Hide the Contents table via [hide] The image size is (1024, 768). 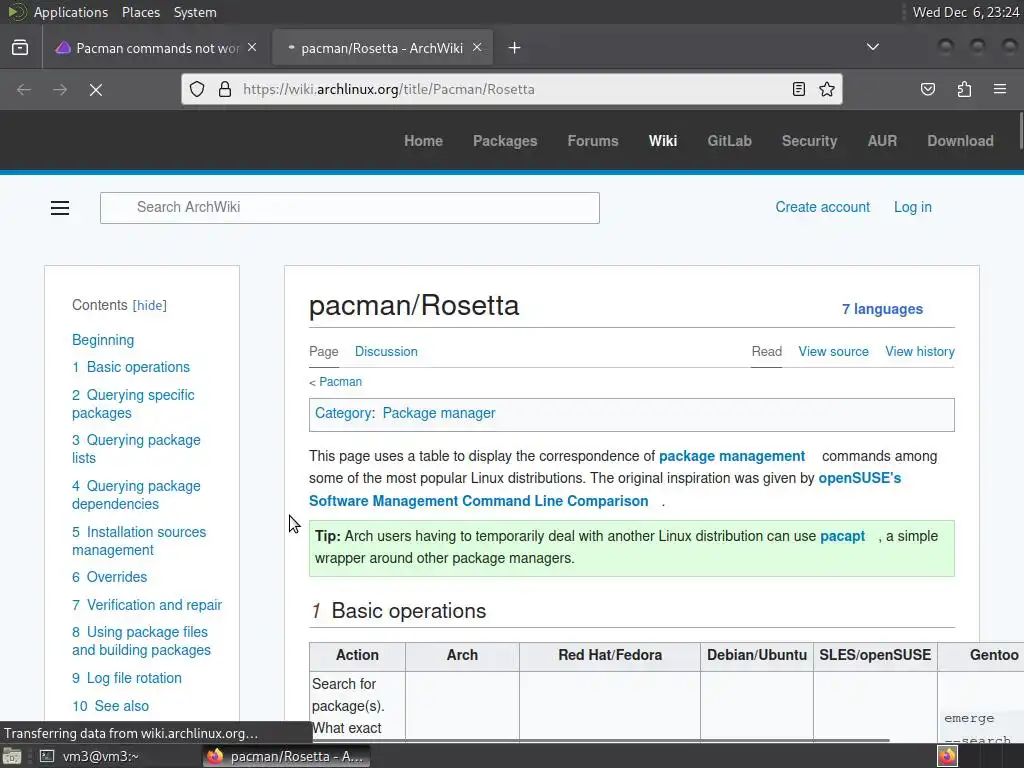point(150,306)
